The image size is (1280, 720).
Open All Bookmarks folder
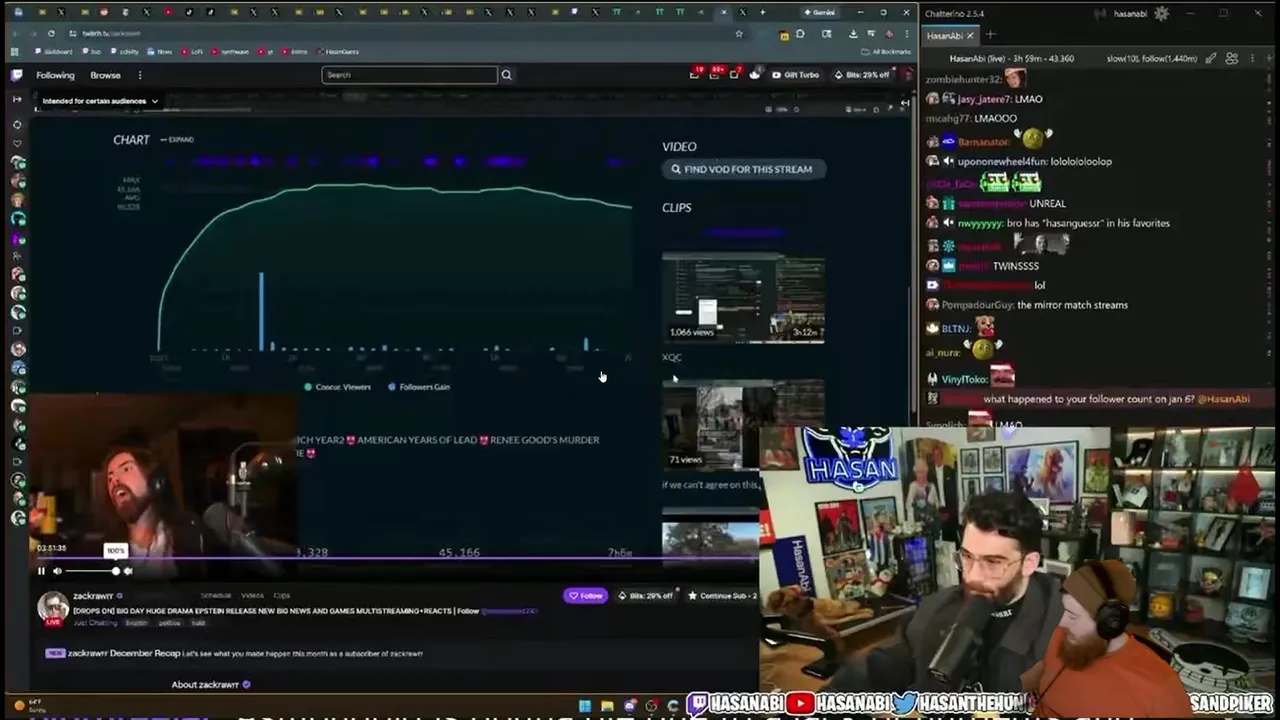point(885,52)
